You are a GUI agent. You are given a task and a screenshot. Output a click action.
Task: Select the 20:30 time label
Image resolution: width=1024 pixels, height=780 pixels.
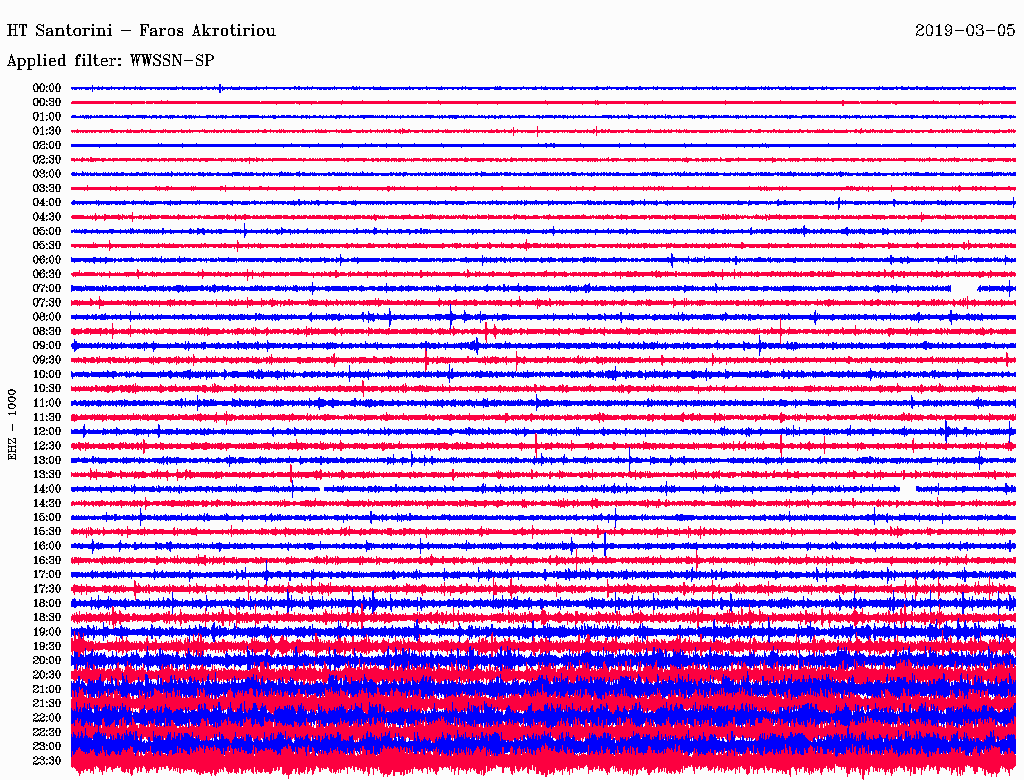[x=47, y=675]
